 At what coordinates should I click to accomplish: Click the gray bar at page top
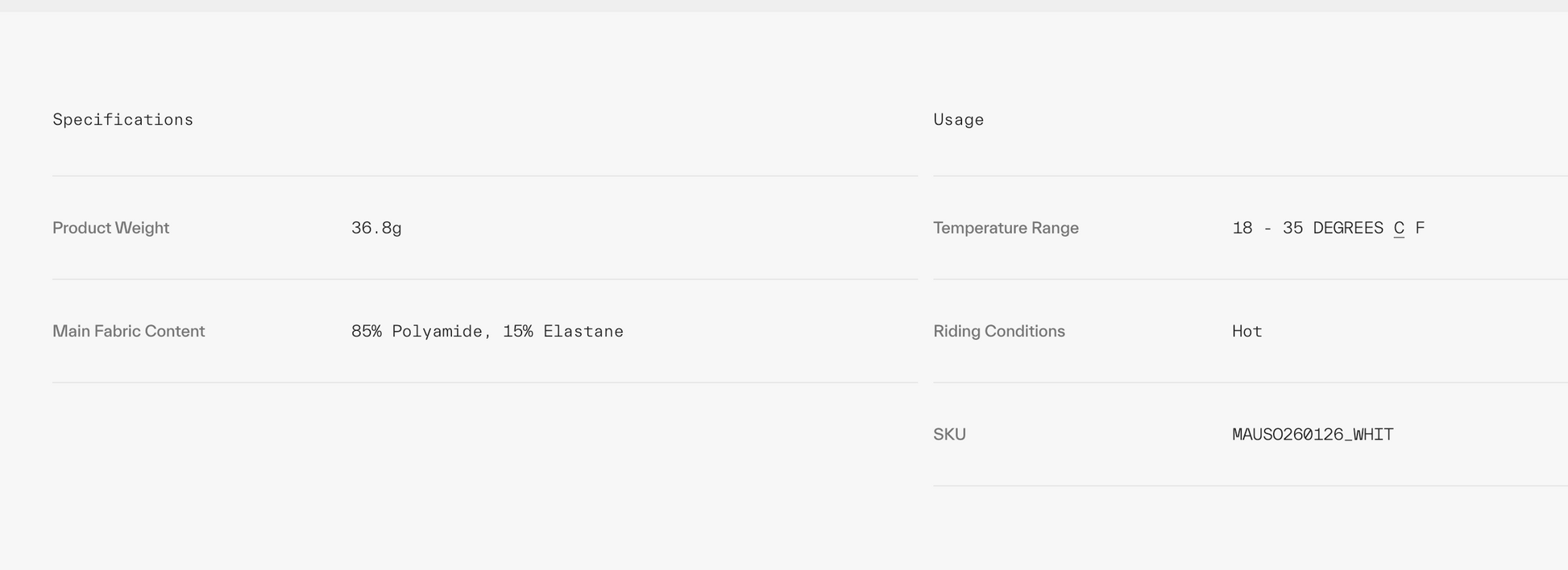(x=784, y=6)
